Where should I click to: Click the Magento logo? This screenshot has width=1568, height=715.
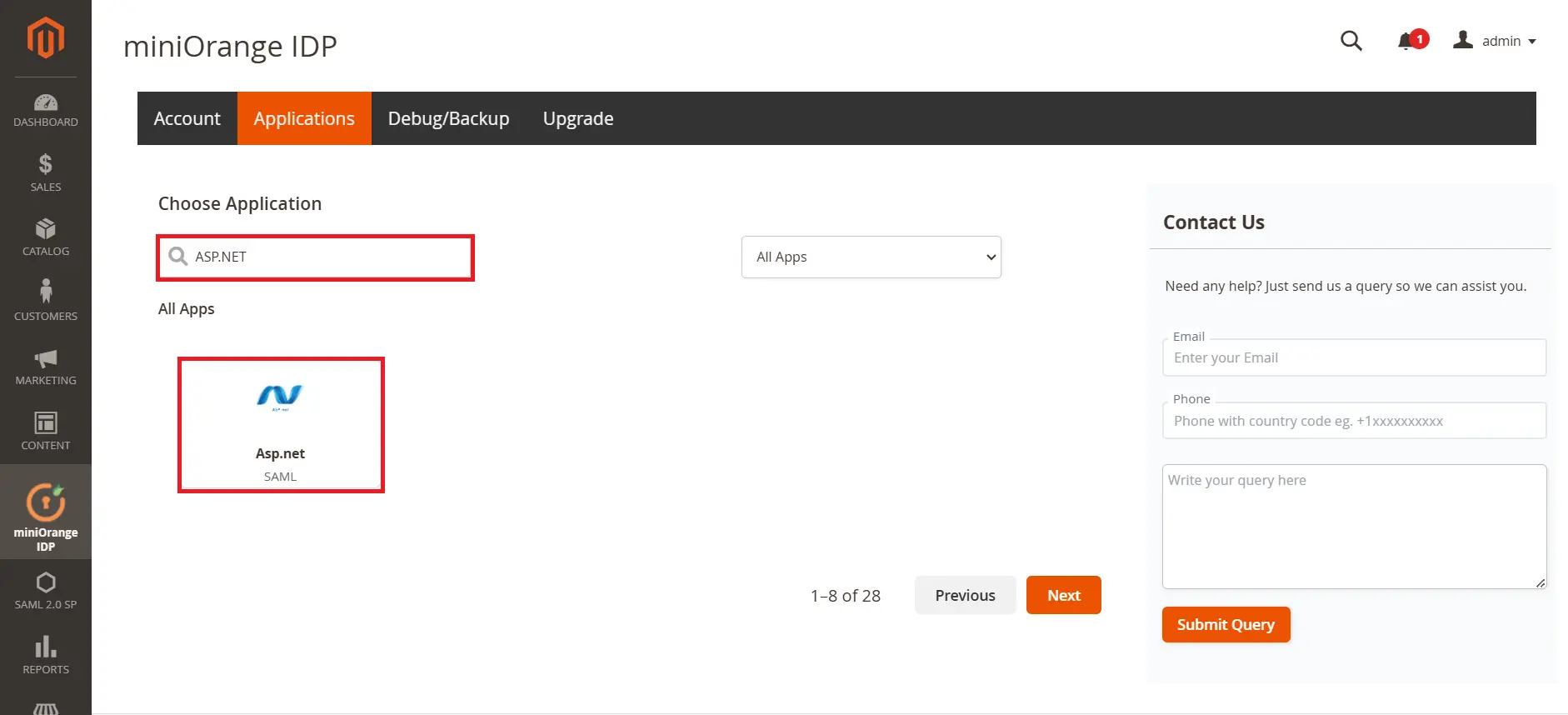46,38
